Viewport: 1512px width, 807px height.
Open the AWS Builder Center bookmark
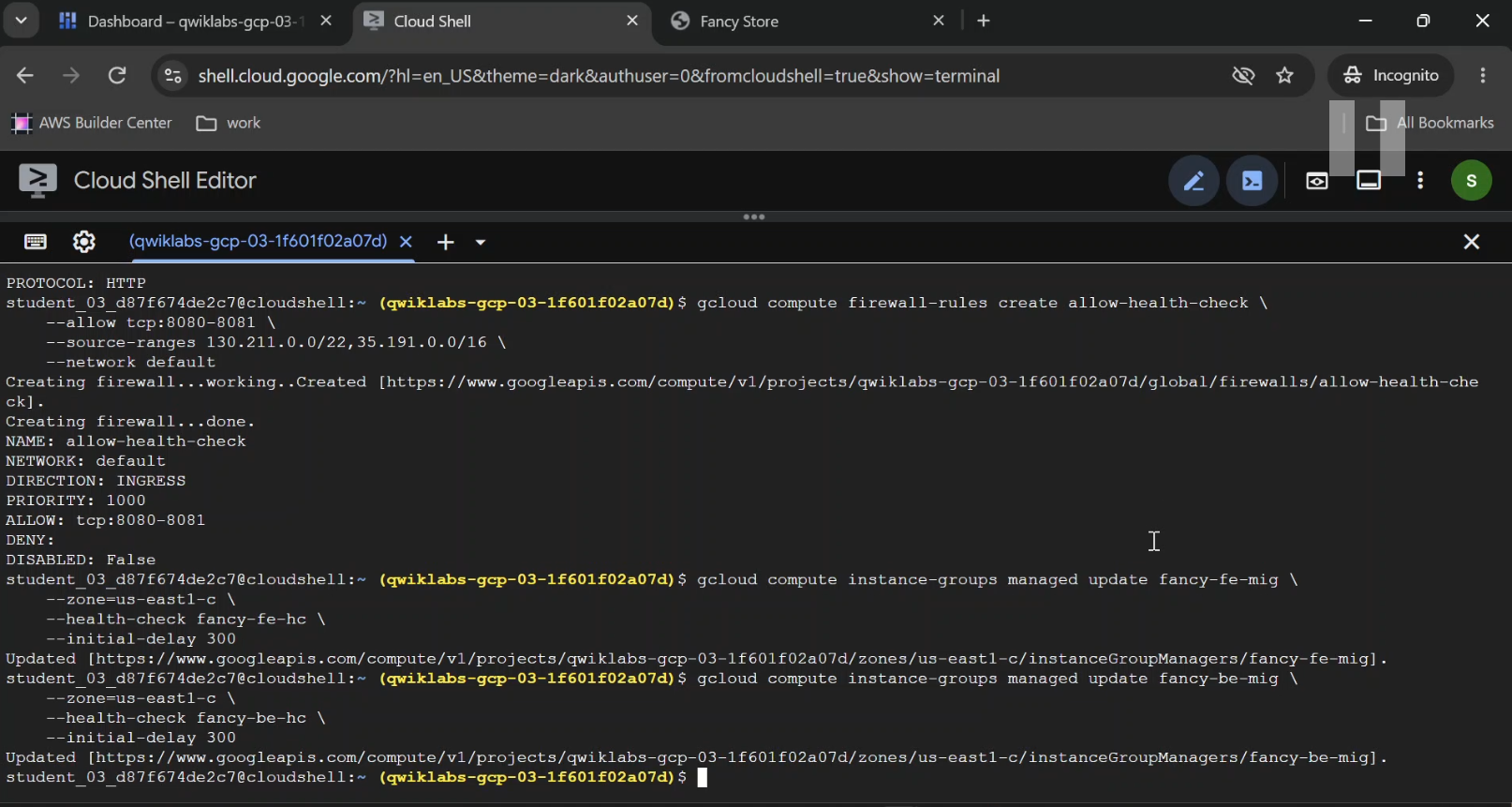(x=91, y=123)
